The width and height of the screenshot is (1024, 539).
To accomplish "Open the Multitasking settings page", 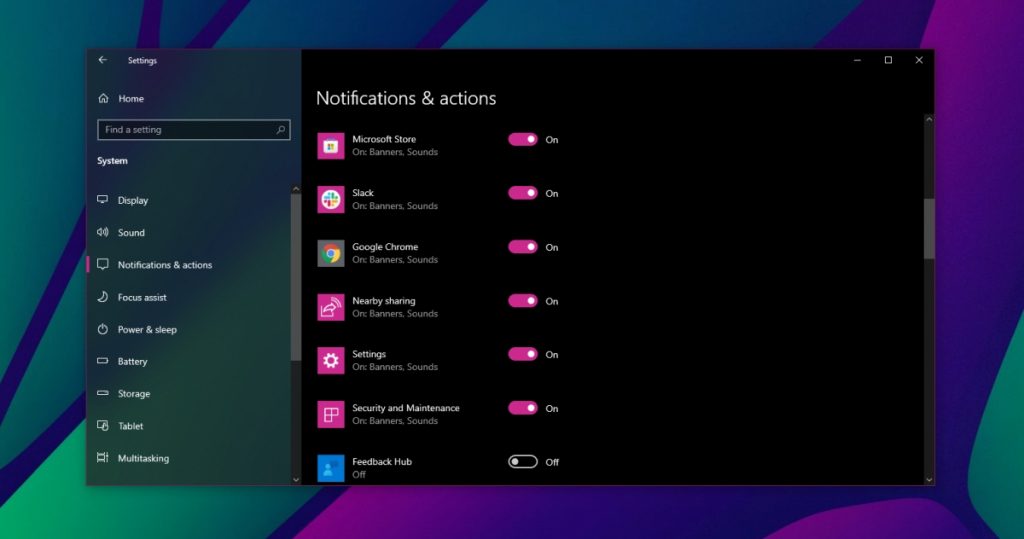I will click(x=143, y=458).
